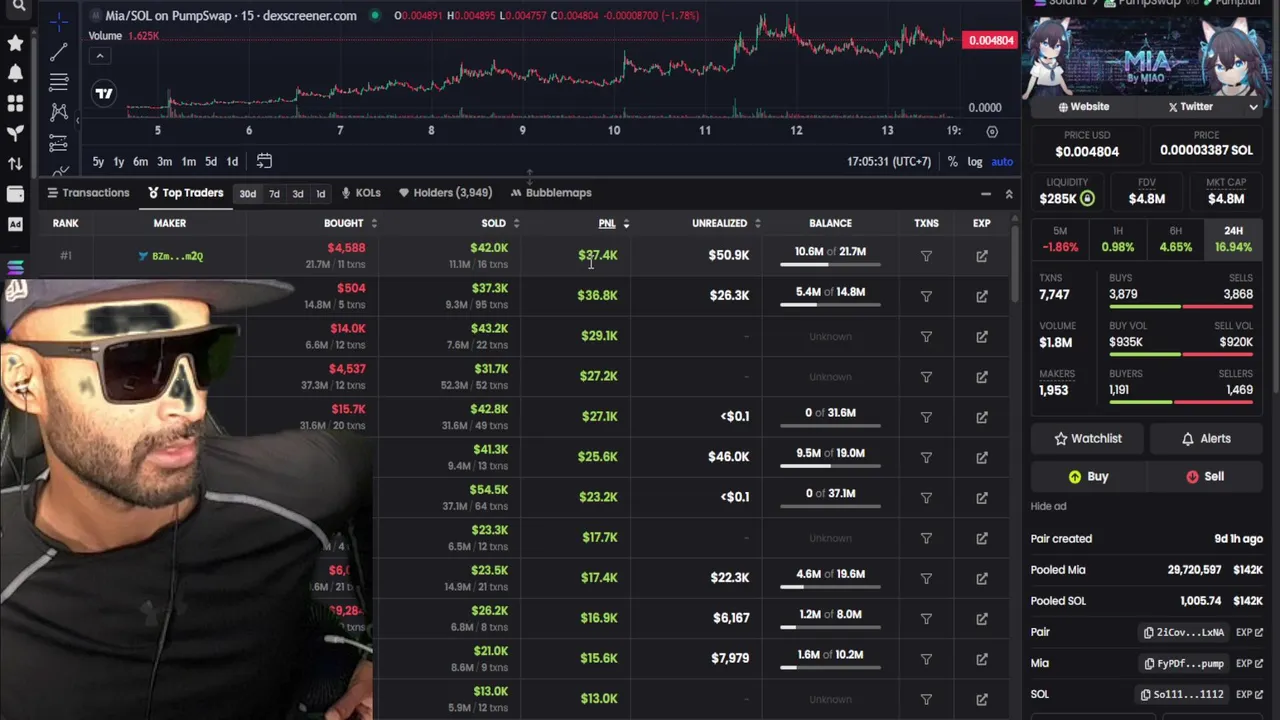Expand more social links chevron
The height and width of the screenshot is (720, 1280).
coord(1253,106)
